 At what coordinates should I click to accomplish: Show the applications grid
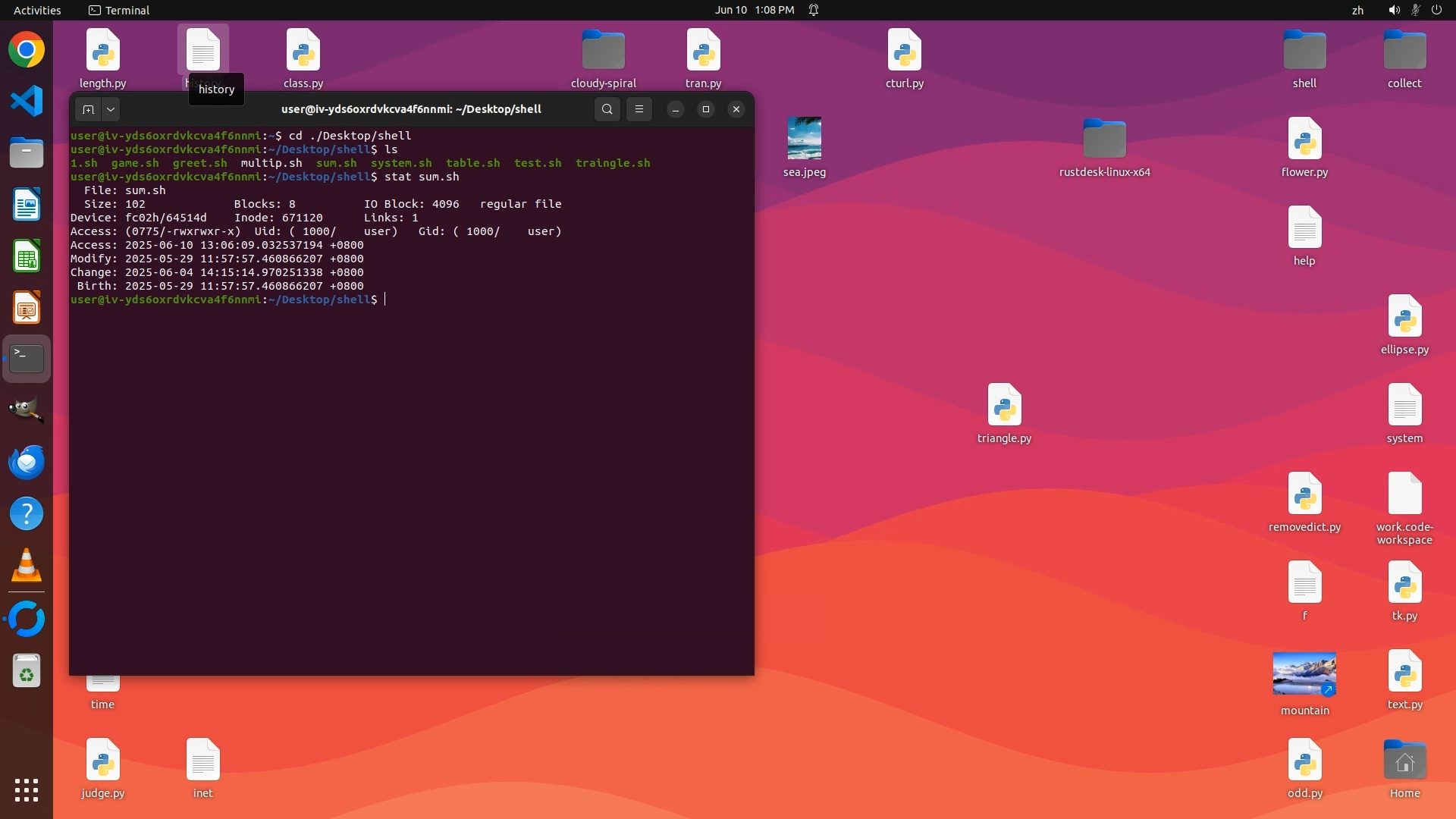27,790
